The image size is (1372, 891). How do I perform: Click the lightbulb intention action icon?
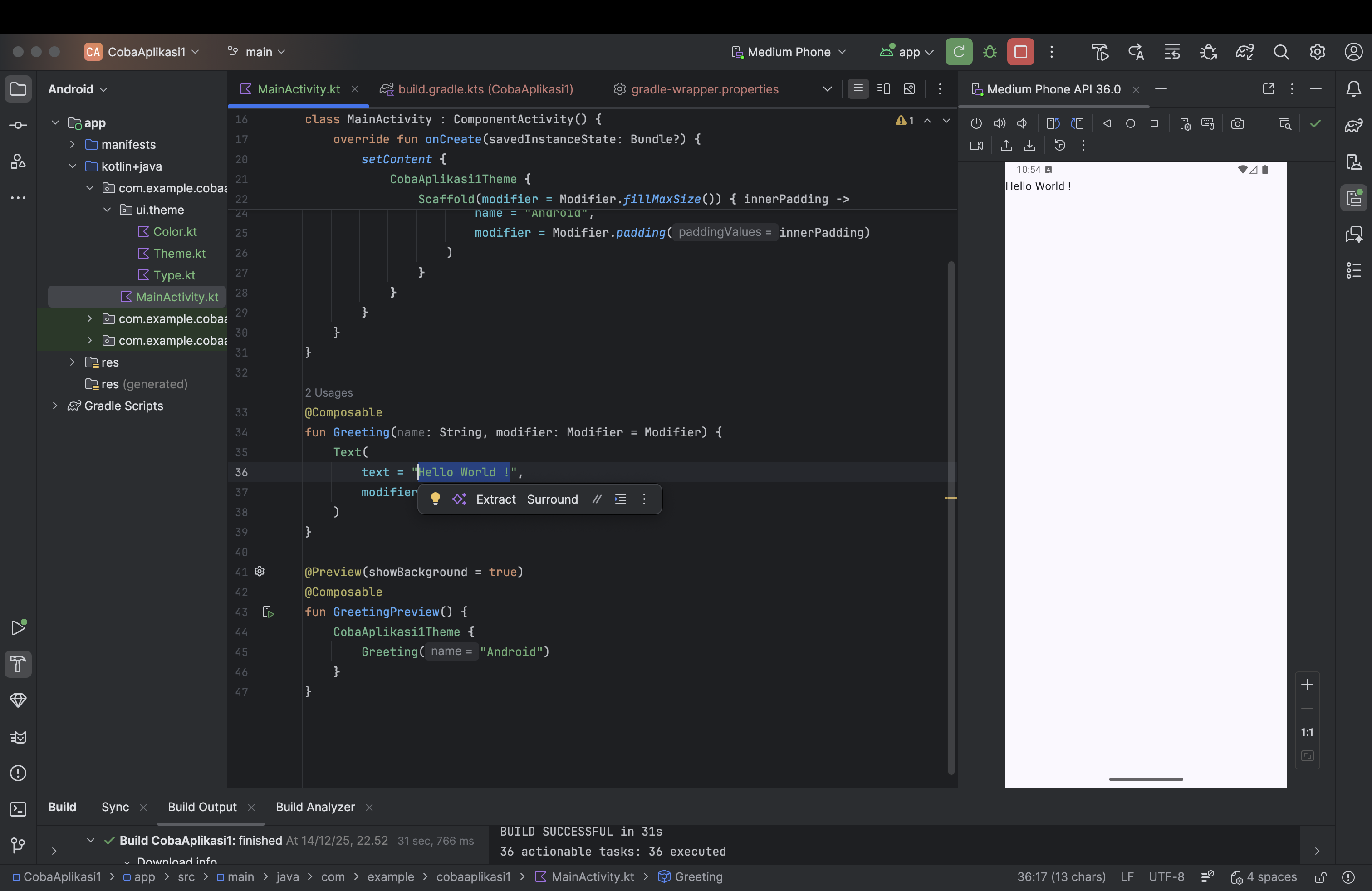(x=435, y=499)
